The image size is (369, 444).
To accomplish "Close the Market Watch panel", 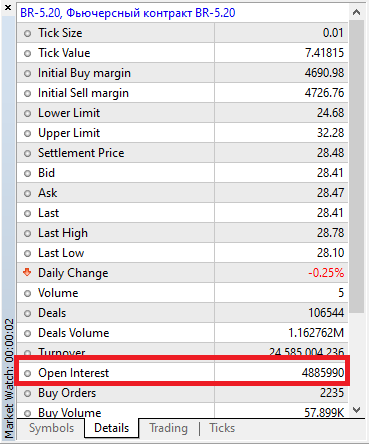I will [x=8, y=7].
